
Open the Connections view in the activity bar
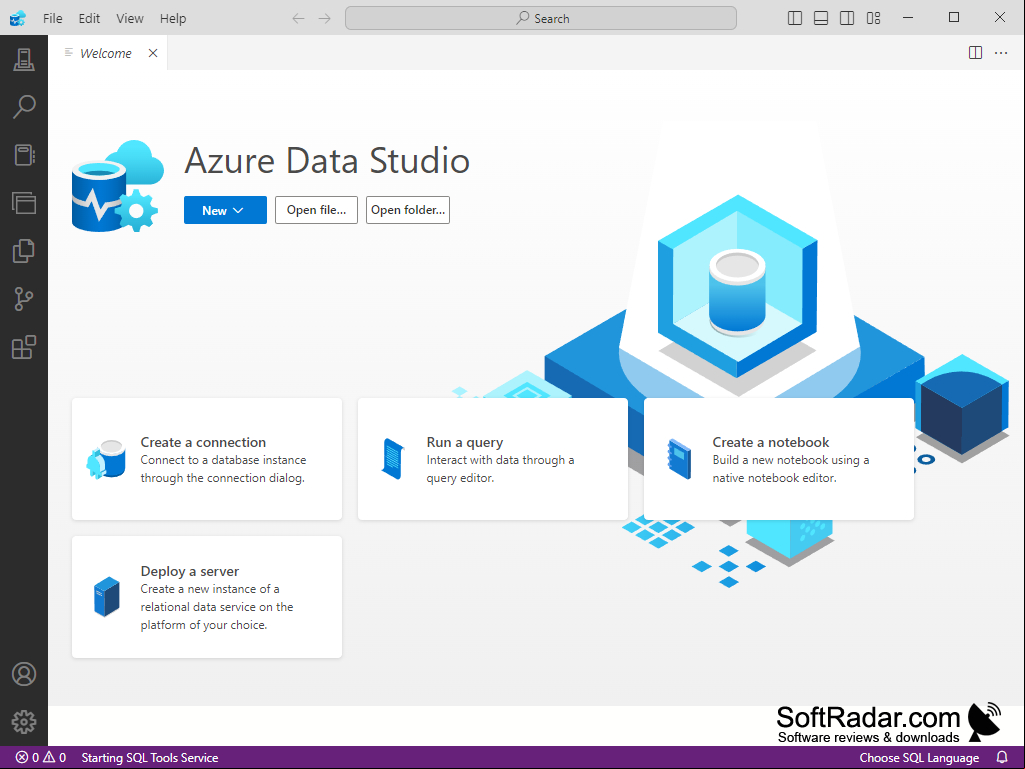click(24, 60)
